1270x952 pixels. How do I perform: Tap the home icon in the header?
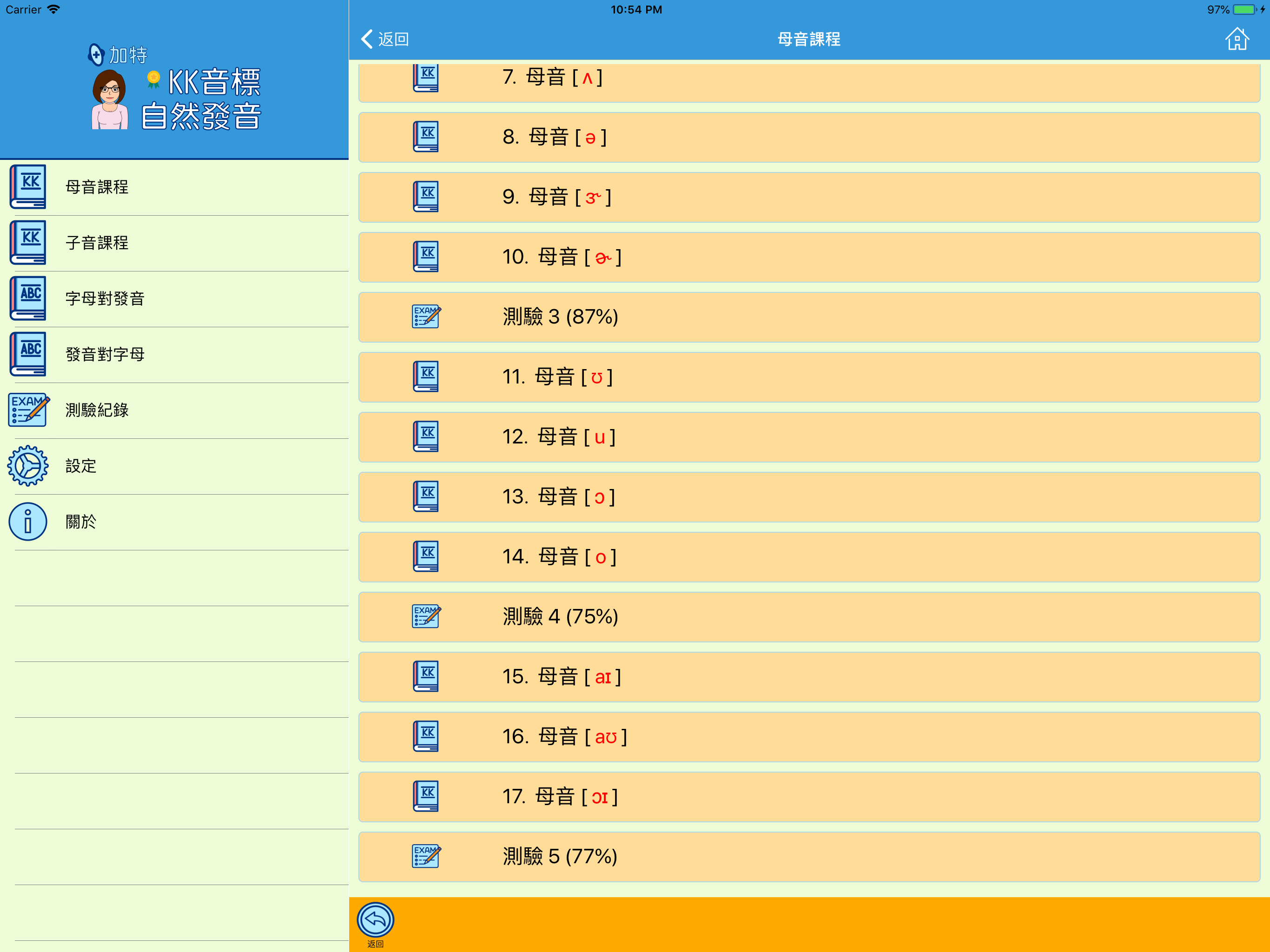1237,39
